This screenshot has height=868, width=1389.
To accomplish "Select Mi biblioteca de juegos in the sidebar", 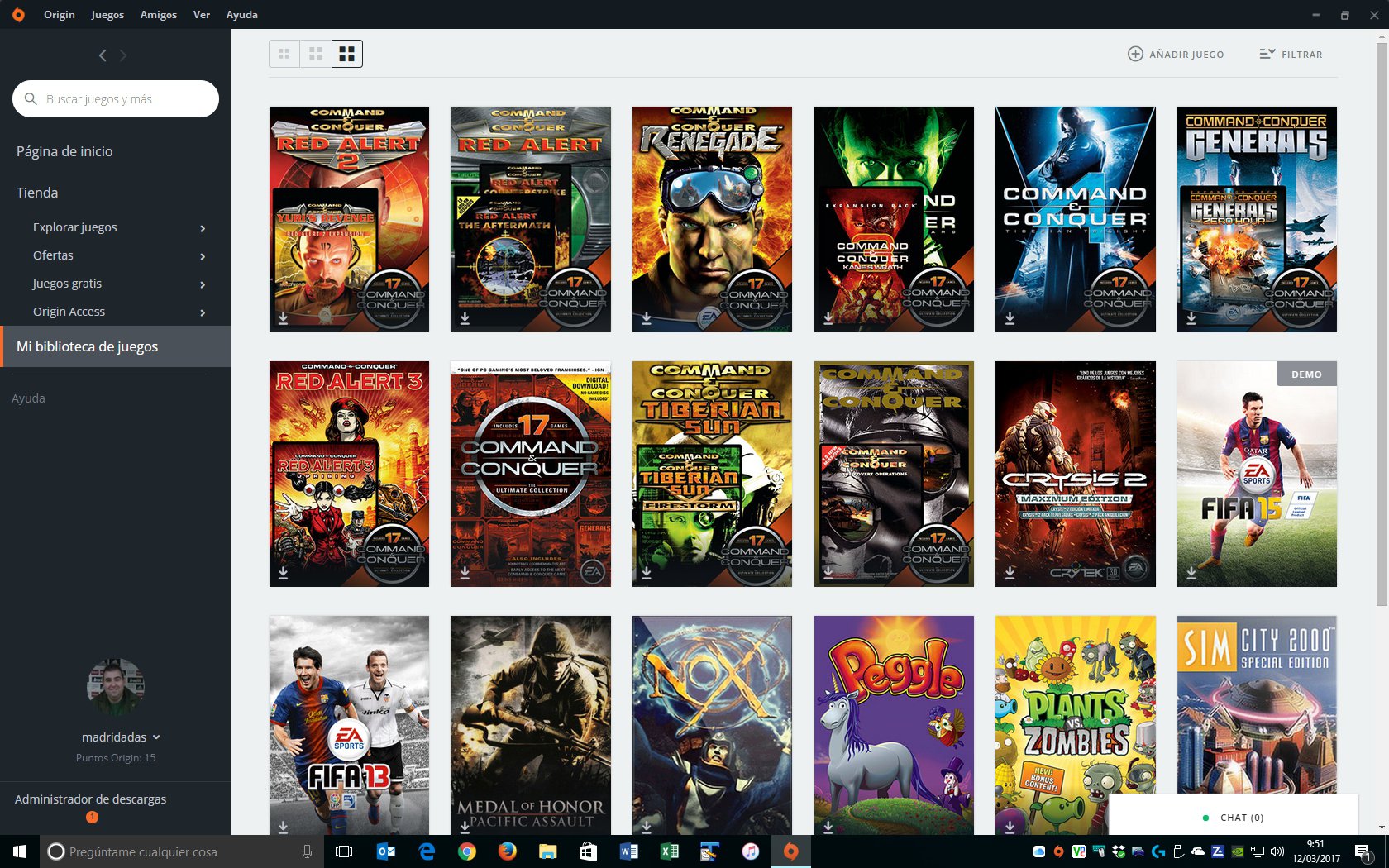I will click(x=116, y=346).
